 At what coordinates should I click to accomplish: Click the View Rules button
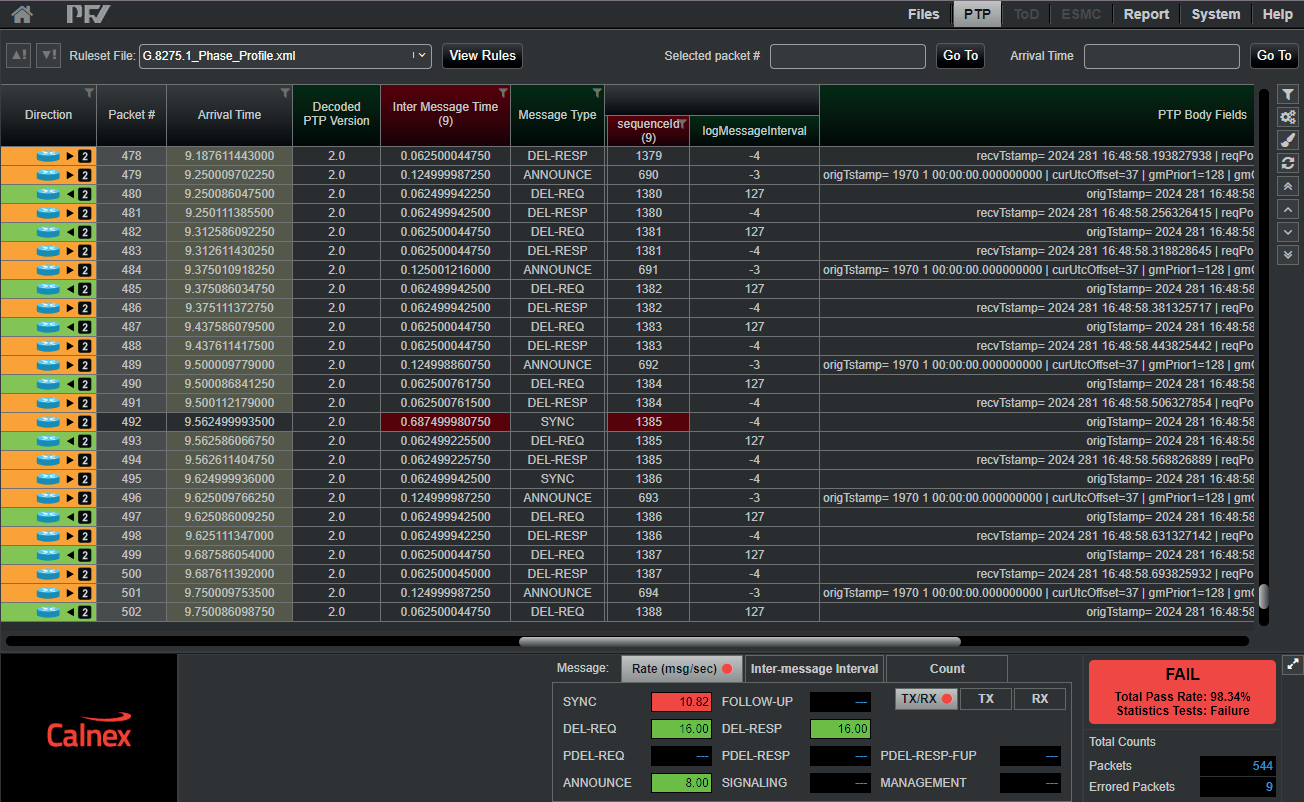(482, 56)
